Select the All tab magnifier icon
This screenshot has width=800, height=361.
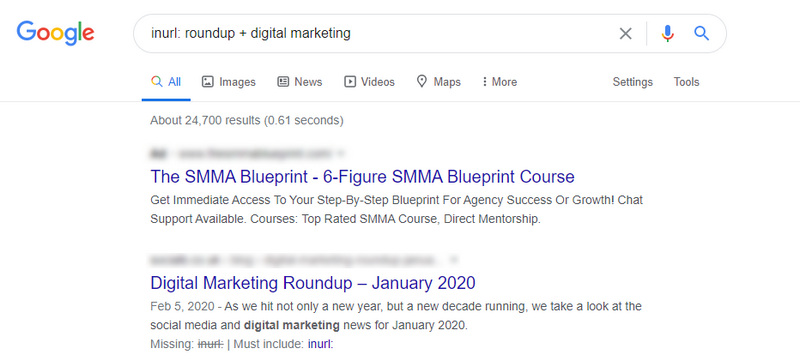pyautogui.click(x=157, y=82)
